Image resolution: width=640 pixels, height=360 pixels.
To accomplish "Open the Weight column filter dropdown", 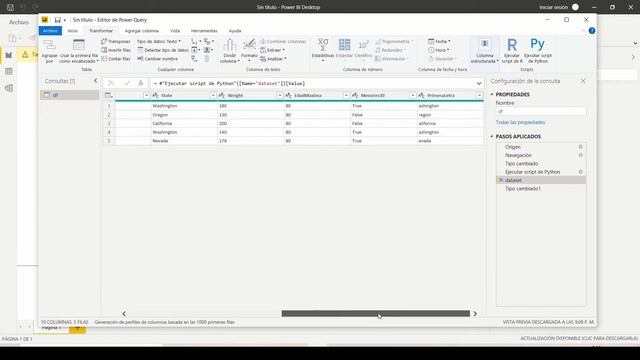I will 280,96.
